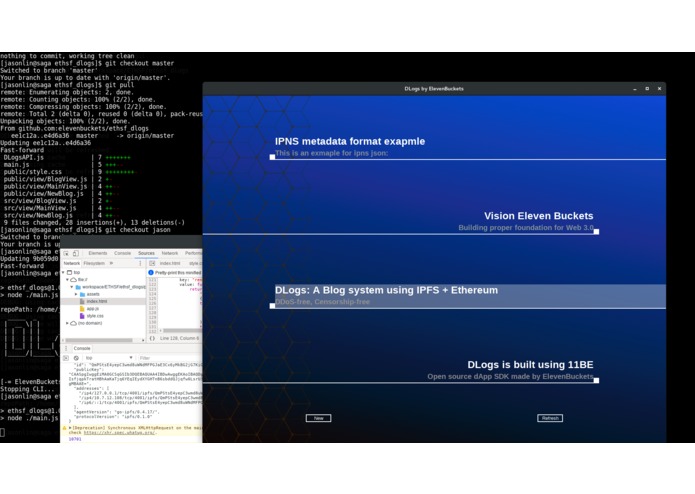Viewport: 695px width, 494px height.
Task: Open the navigator three-dot menu
Action: (141, 263)
